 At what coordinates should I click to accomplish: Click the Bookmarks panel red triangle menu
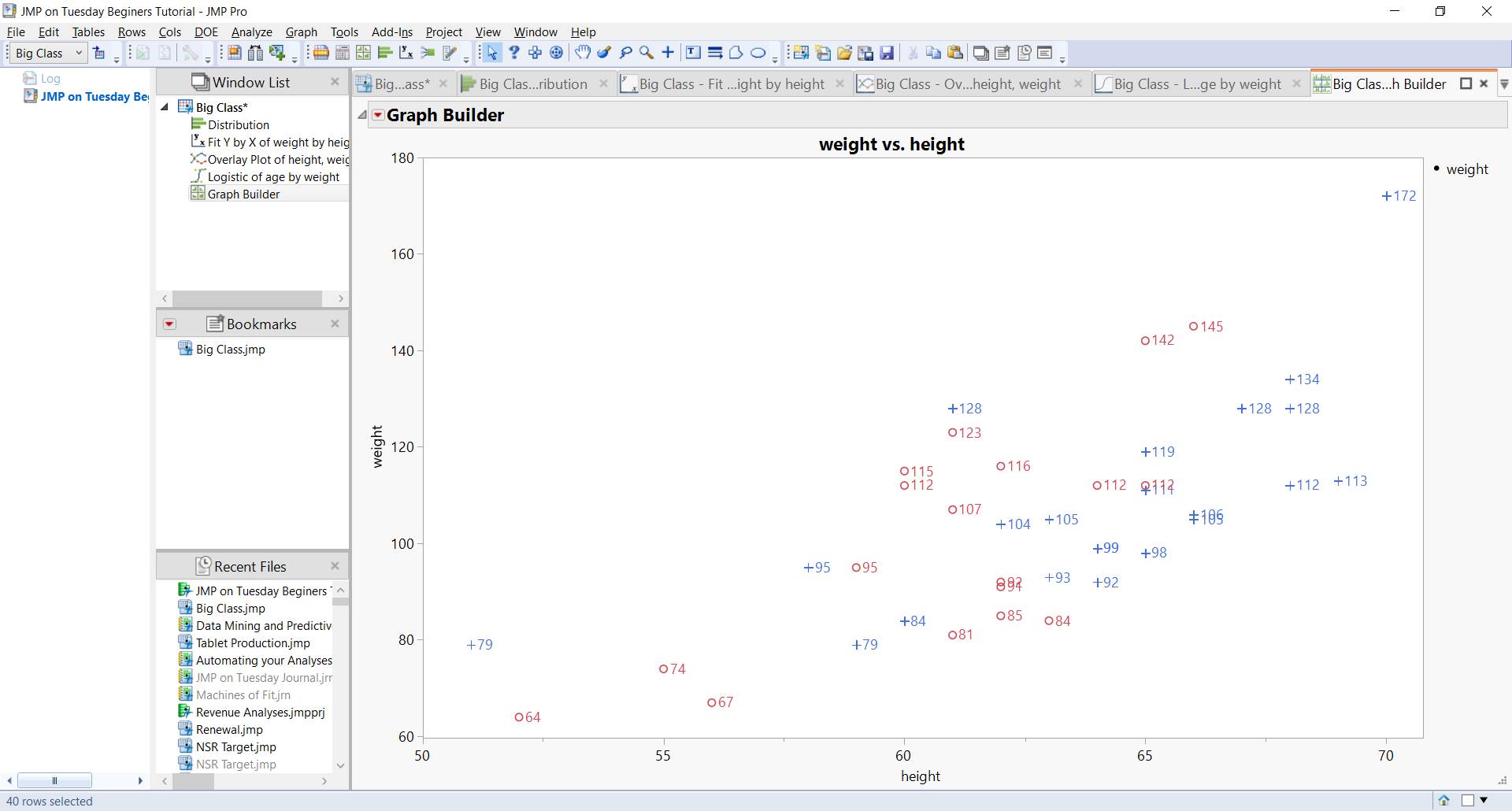[x=169, y=324]
